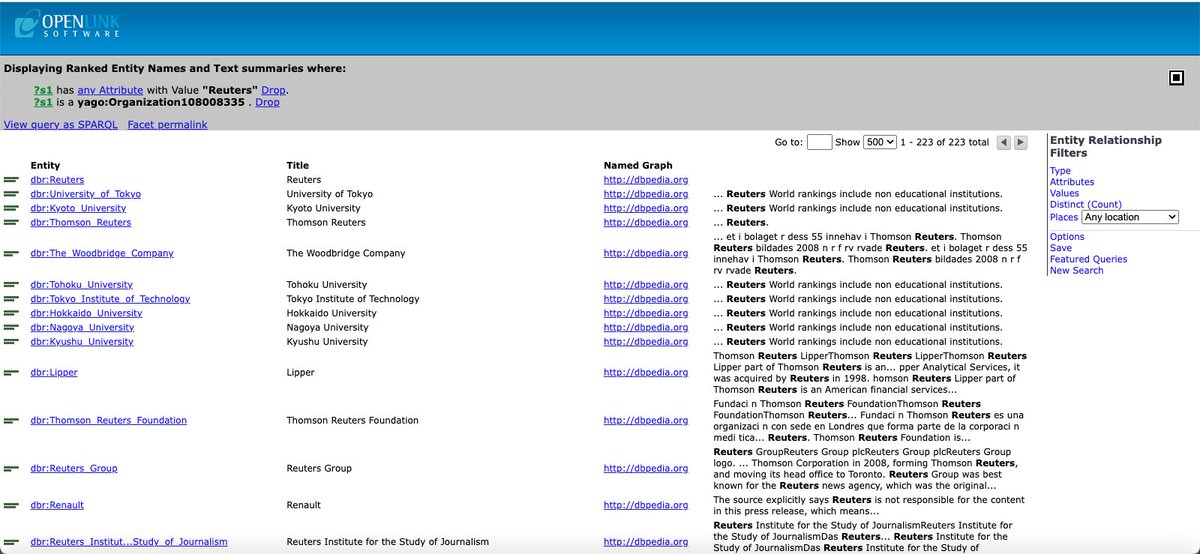Open the dbr:Tokyo_Institute_of_Technology entity link

pos(110,299)
